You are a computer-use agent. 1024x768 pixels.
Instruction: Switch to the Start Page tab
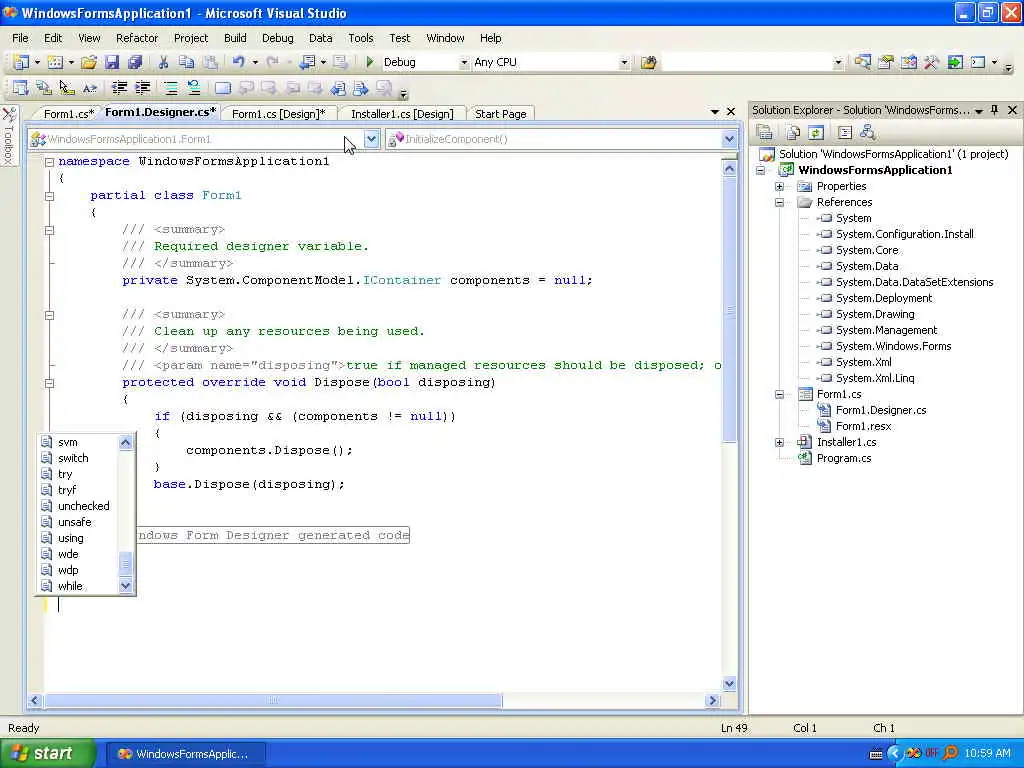[x=501, y=114]
